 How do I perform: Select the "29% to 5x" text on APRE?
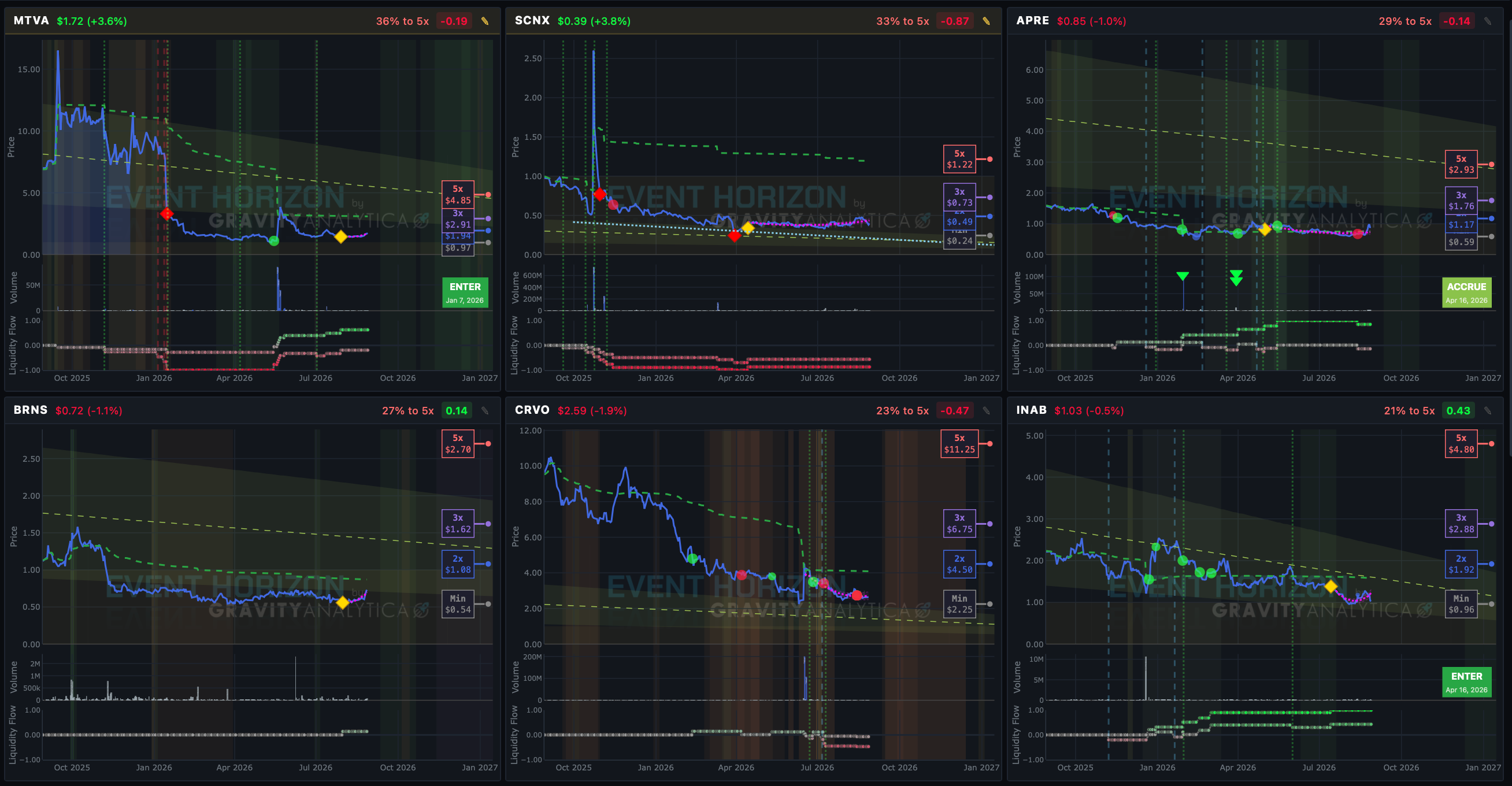1405,21
